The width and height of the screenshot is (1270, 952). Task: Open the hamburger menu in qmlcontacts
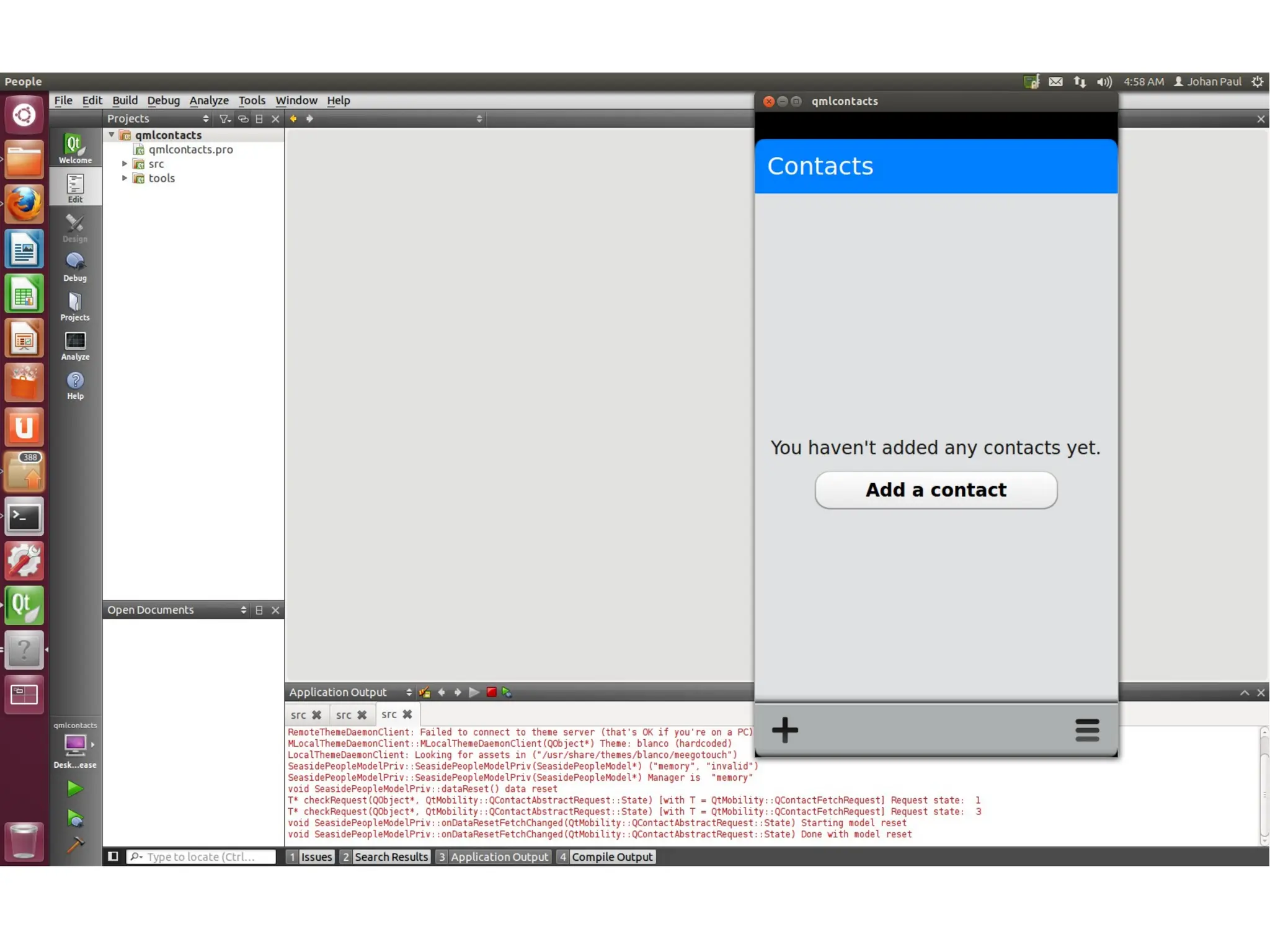tap(1086, 730)
